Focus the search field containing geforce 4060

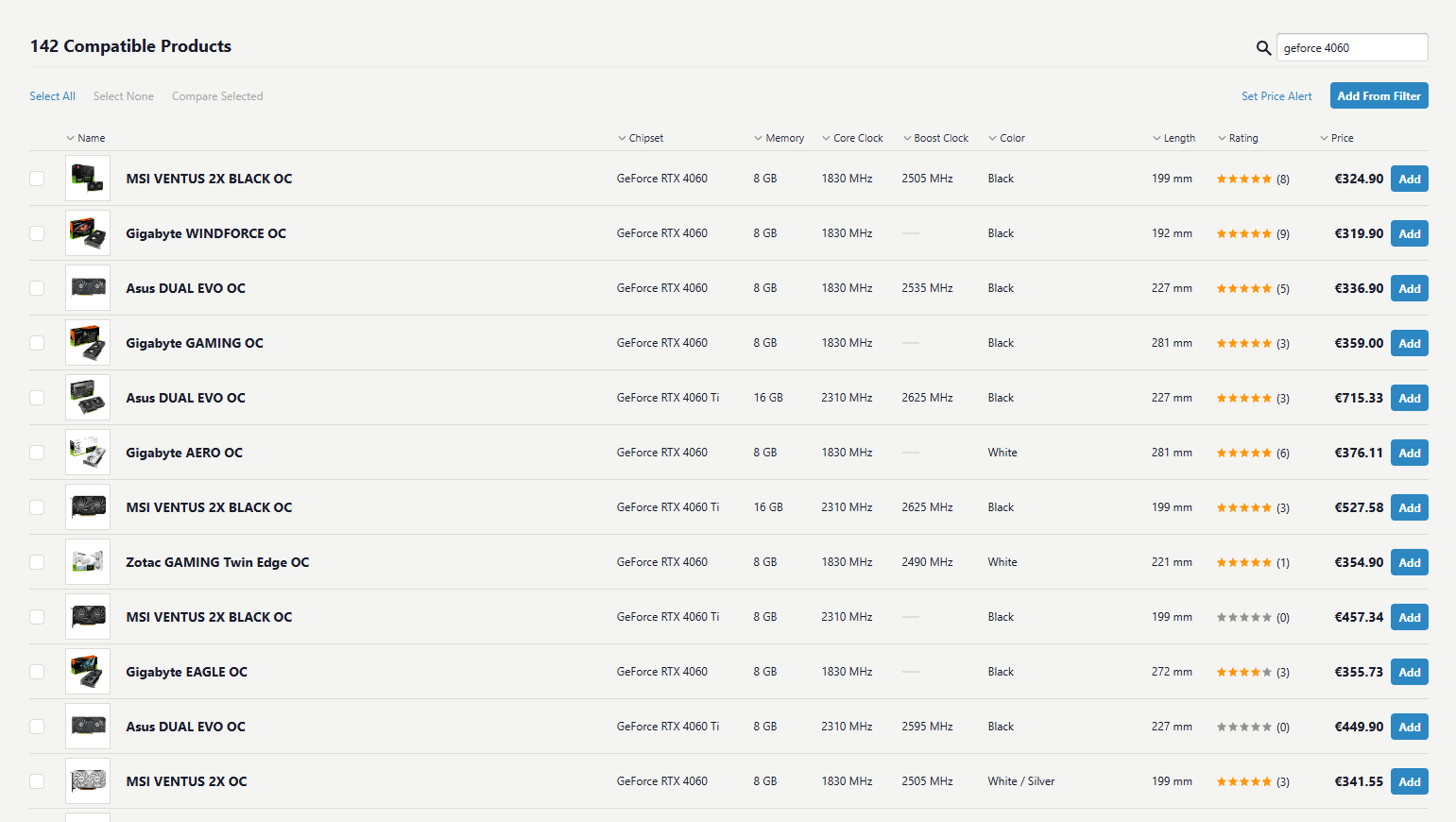(x=1352, y=47)
